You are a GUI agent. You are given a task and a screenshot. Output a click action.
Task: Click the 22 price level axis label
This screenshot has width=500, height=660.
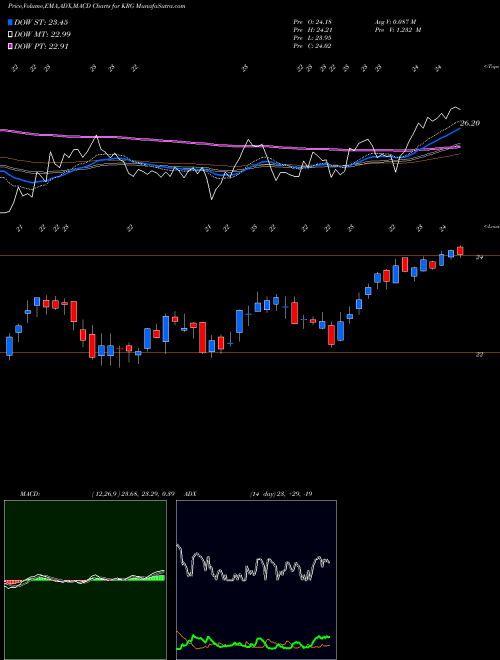(479, 355)
